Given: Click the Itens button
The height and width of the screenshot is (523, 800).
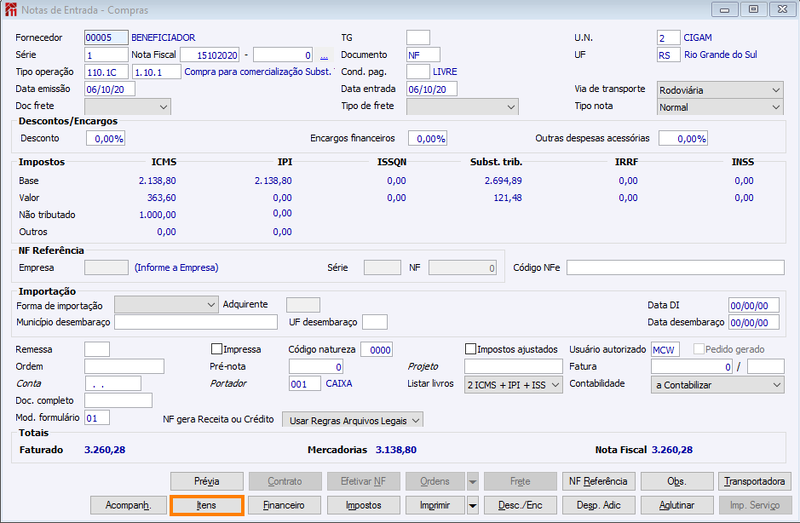Looking at the screenshot, I should point(207,505).
